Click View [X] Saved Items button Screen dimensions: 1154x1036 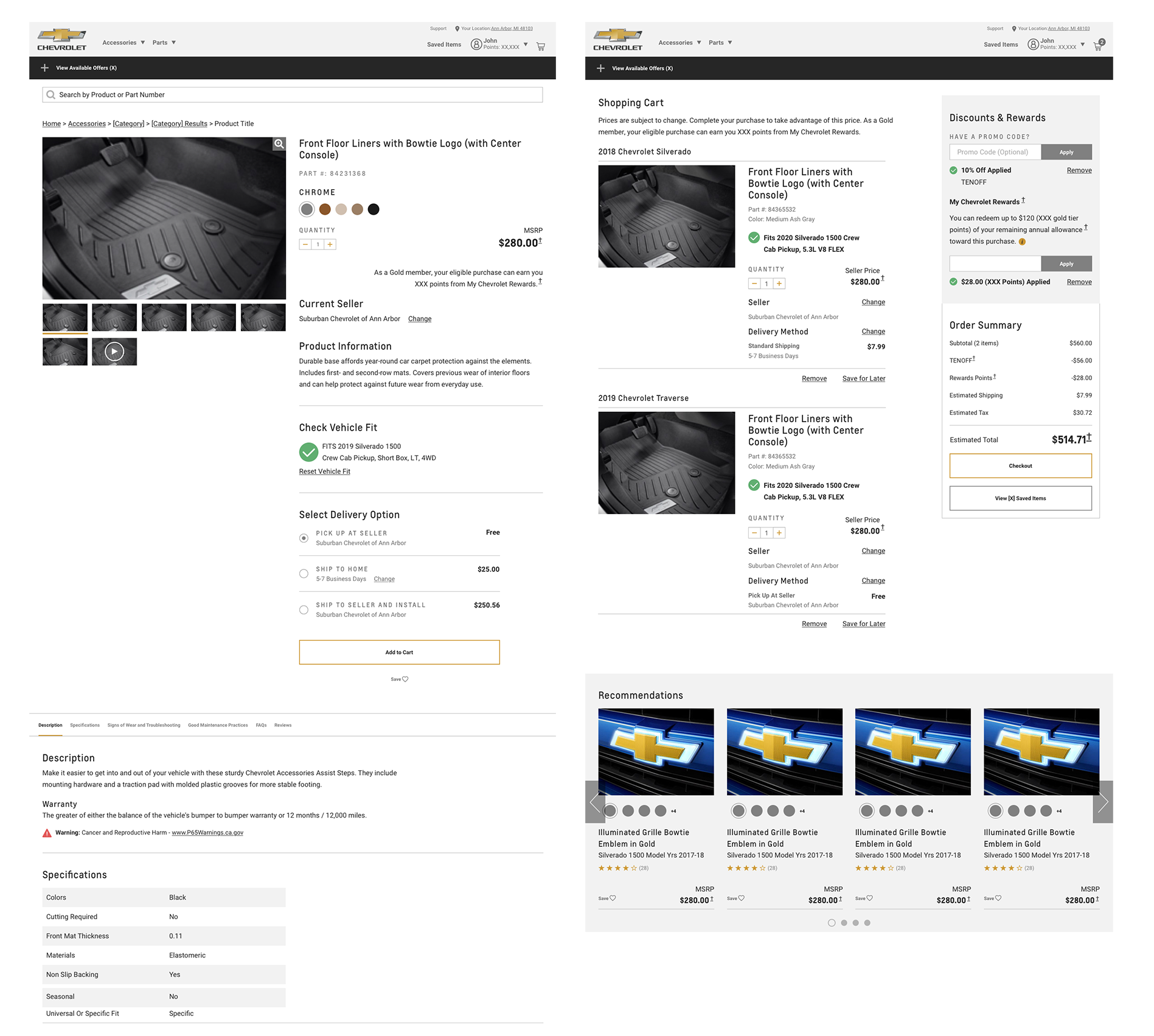click(1020, 498)
